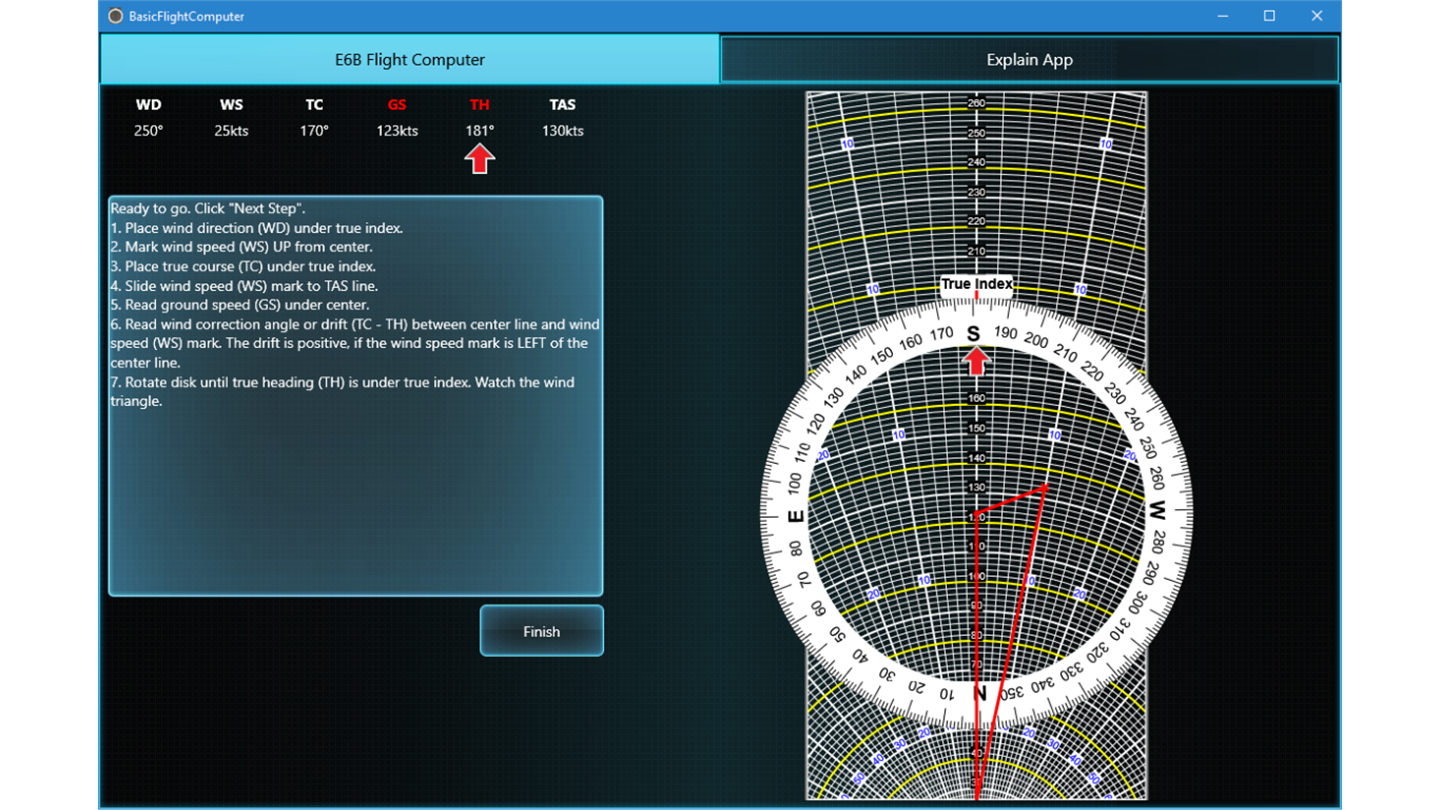Click the red arrow under TH value
This screenshot has height=810, width=1440.
[x=480, y=159]
